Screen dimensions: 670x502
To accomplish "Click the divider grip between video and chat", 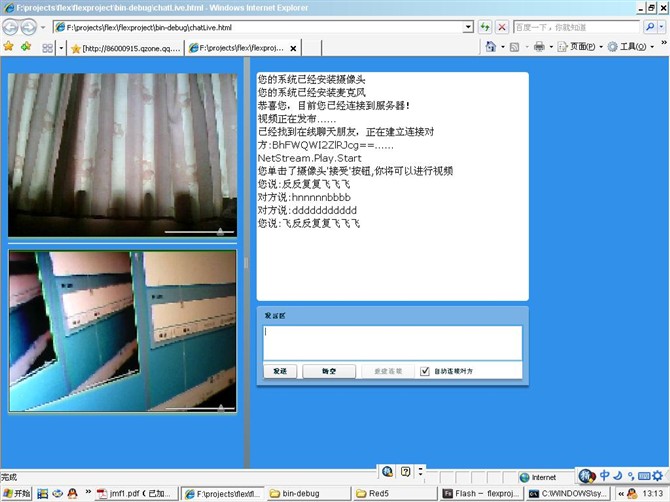I will point(246,262).
